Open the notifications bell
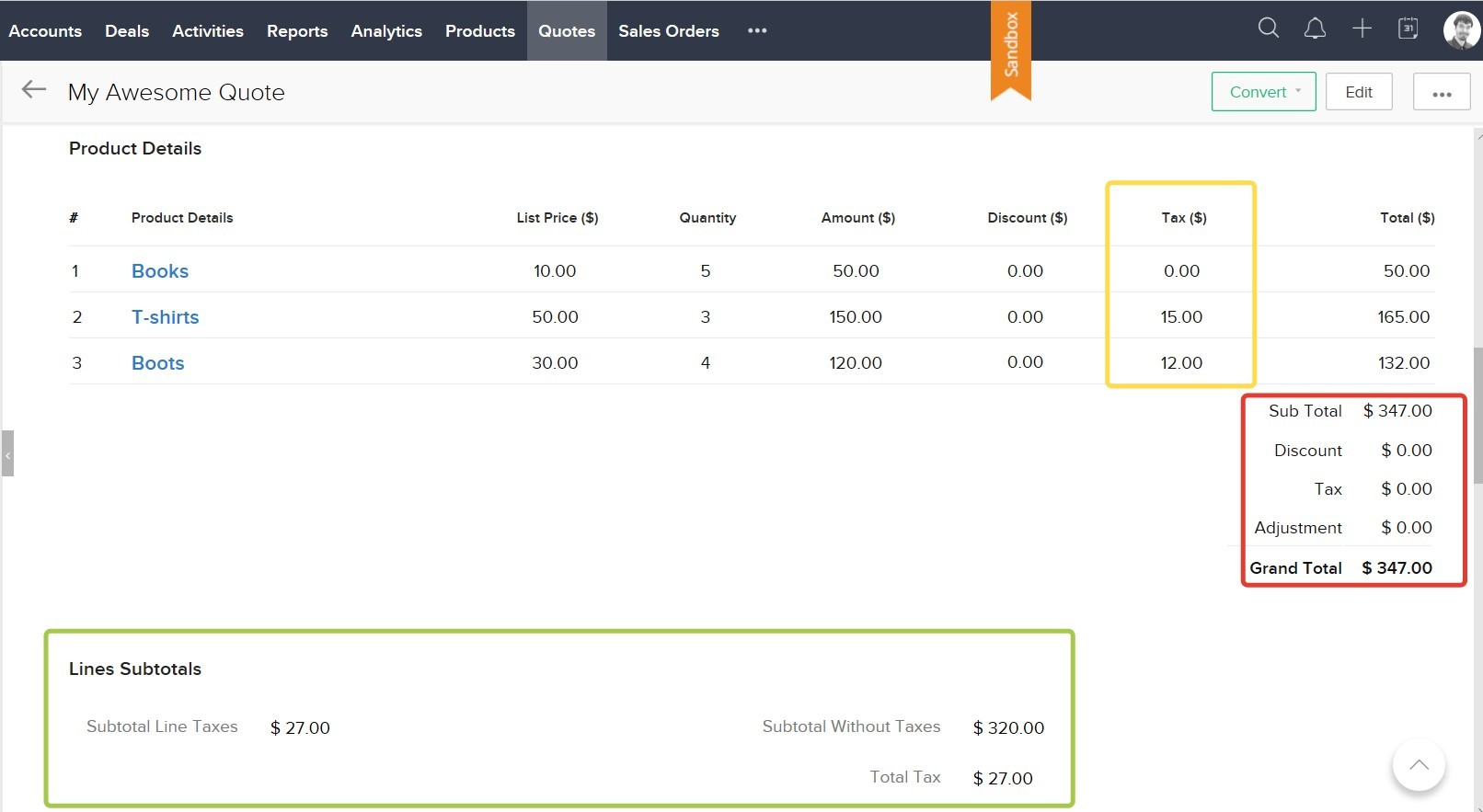Screen dimensions: 1483x812 click(x=1316, y=29)
